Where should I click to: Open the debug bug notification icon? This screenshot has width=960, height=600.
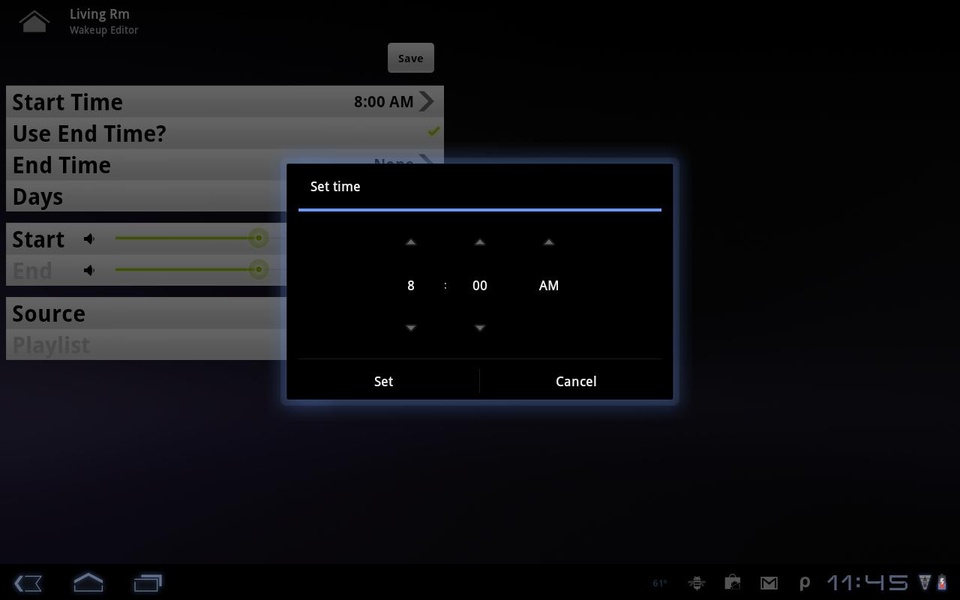(696, 583)
